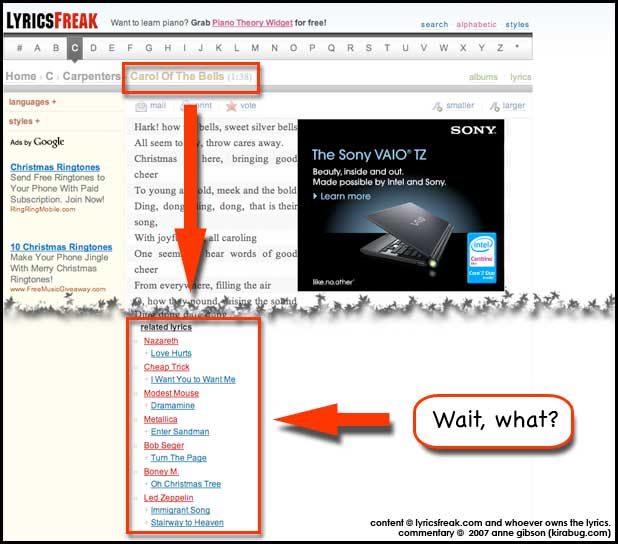618x544 pixels.
Task: Open the Led Zeppelin artist link
Action: [x=168, y=498]
